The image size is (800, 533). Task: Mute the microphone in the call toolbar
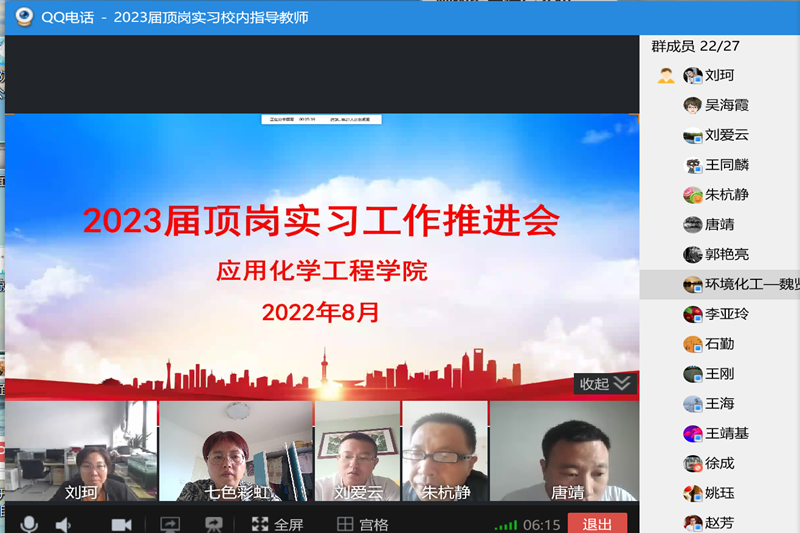coord(29,524)
